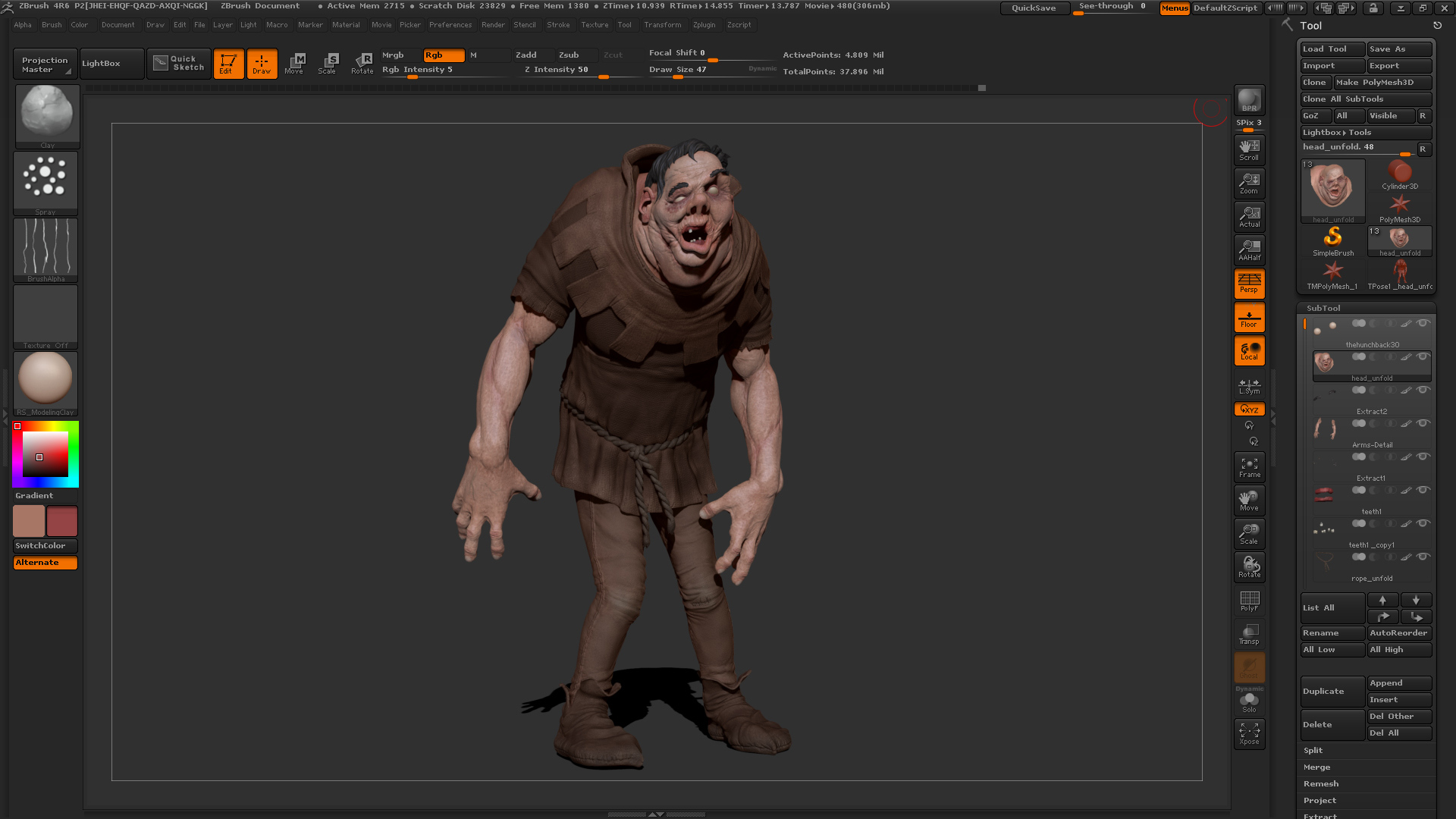Toggle visibility eye of teeth1 subtool
This screenshot has height=819, width=1456.
(1423, 490)
